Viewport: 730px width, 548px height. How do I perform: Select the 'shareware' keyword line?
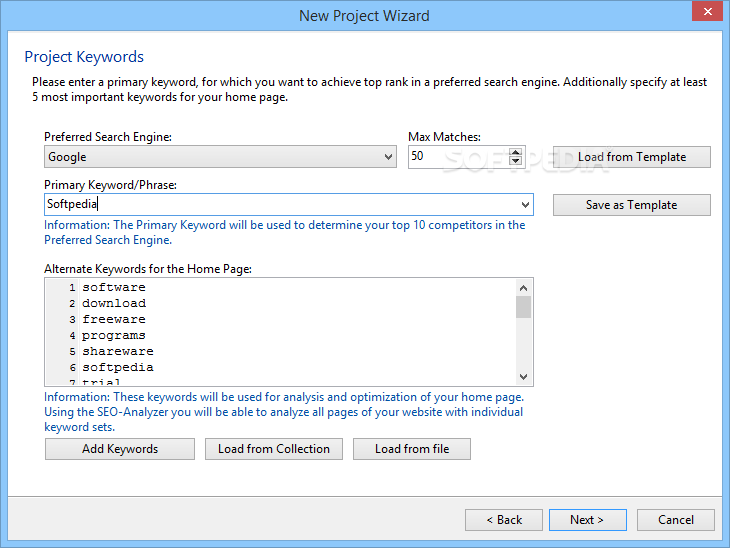tap(118, 351)
